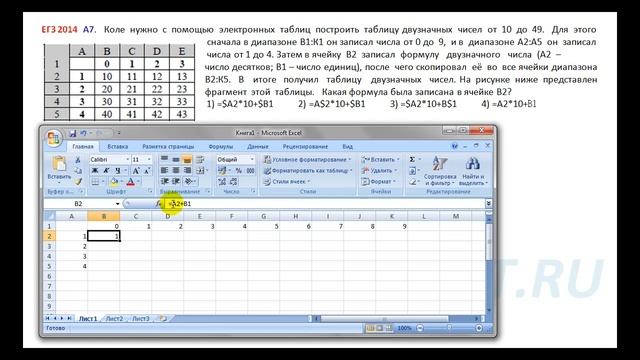
Task: Expand Условное форматирование menu
Action: point(307,160)
